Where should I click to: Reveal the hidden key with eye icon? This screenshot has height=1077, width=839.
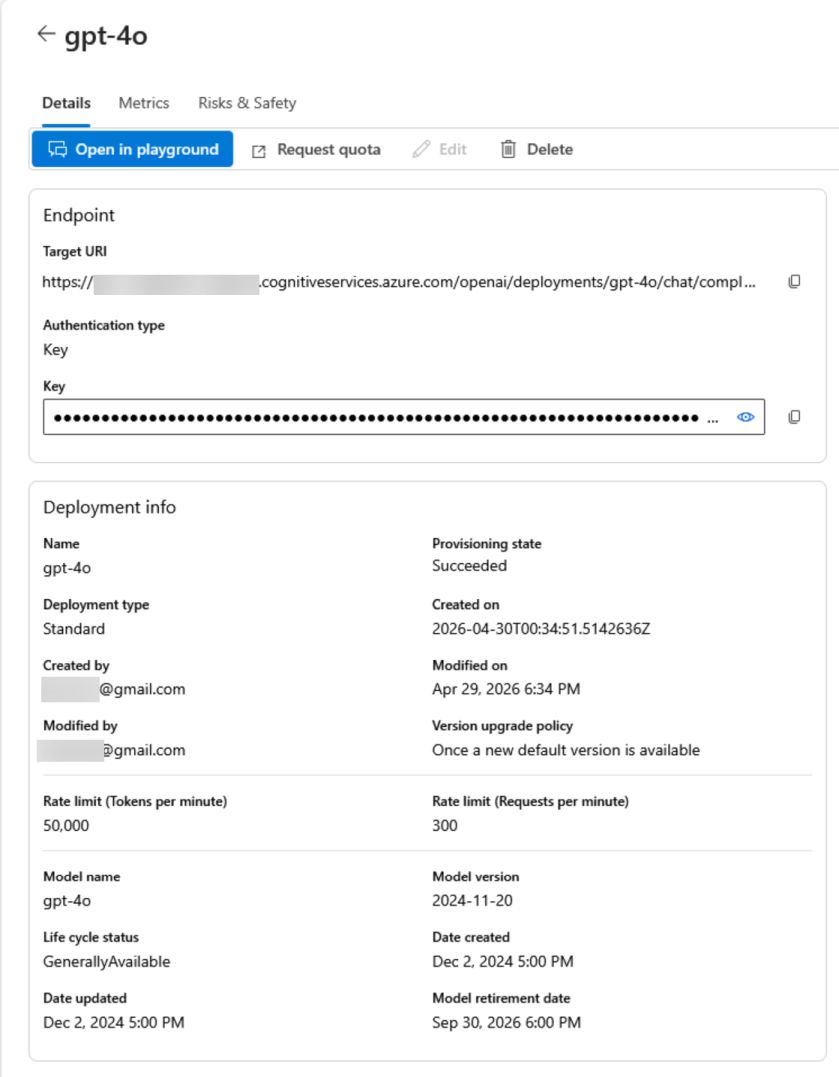point(746,417)
